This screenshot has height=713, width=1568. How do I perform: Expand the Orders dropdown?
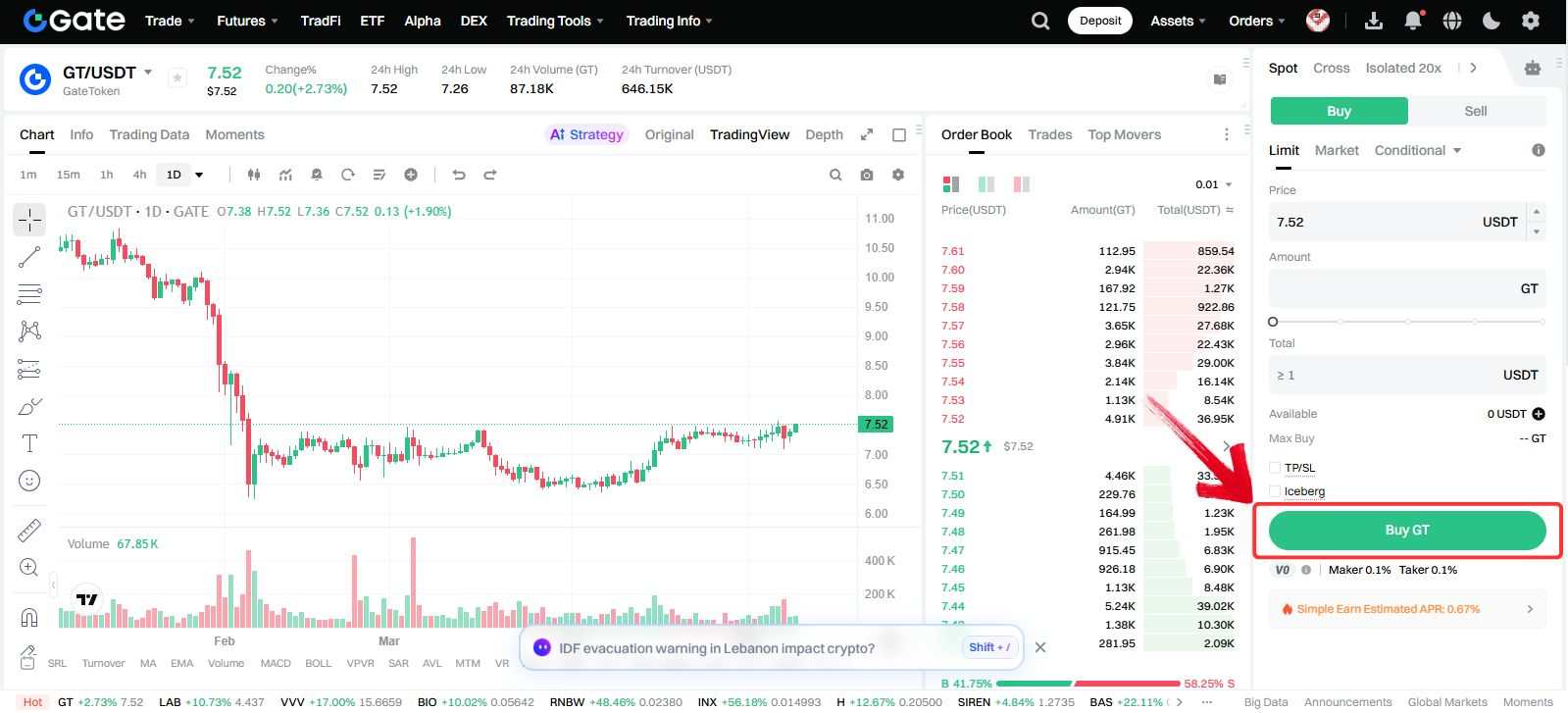pos(1257,21)
